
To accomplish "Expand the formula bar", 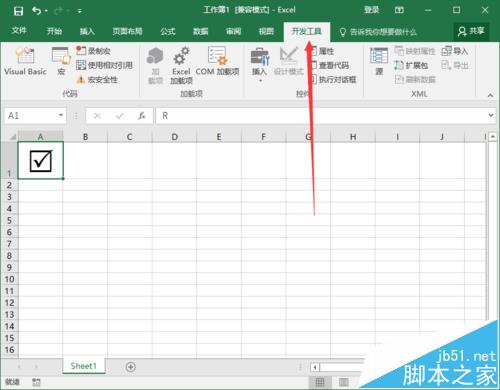I will tap(491, 115).
